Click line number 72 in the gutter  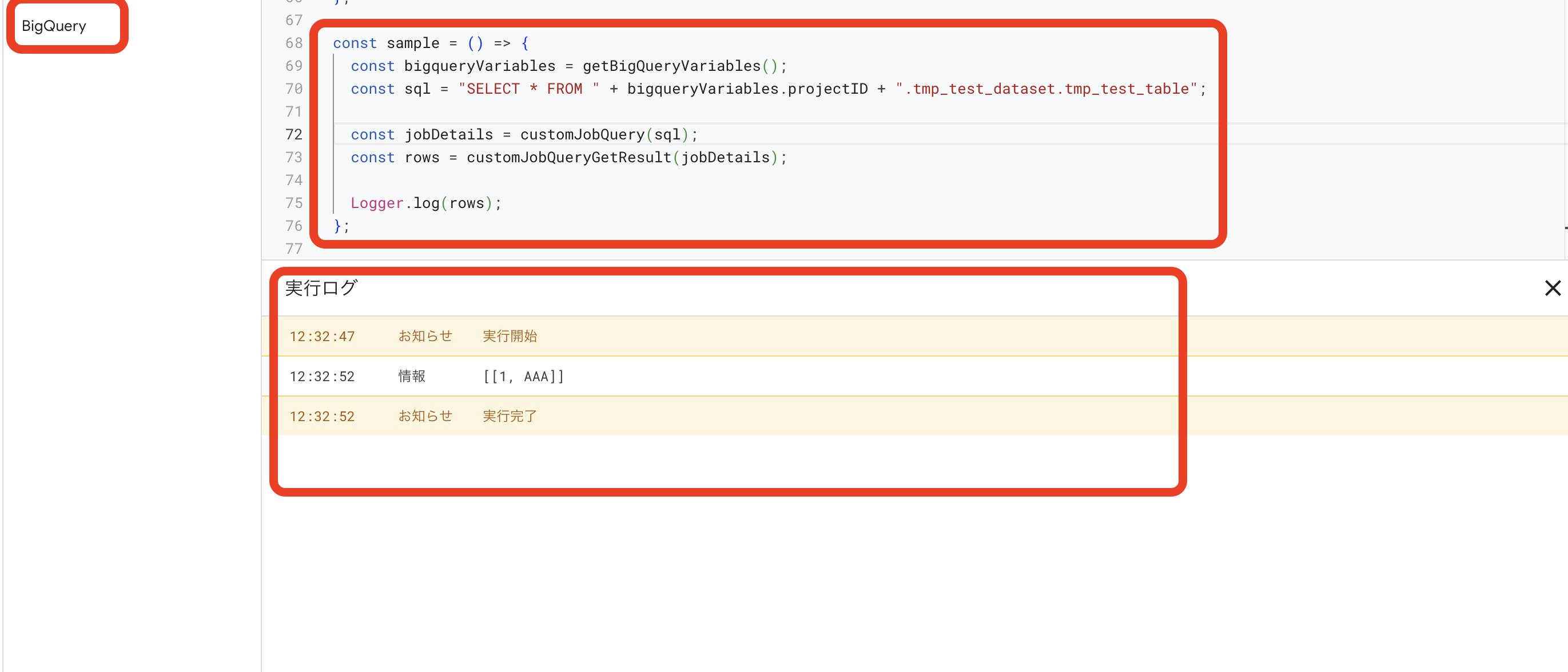294,134
